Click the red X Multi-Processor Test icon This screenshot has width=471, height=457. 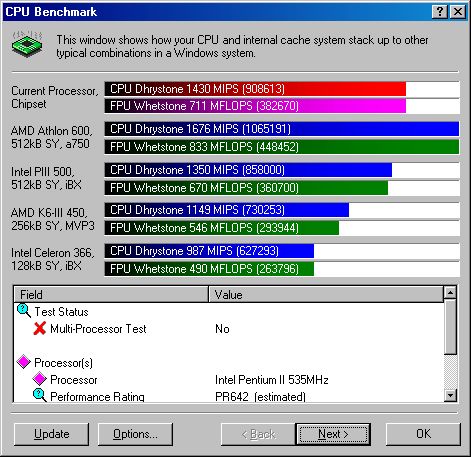click(40, 328)
